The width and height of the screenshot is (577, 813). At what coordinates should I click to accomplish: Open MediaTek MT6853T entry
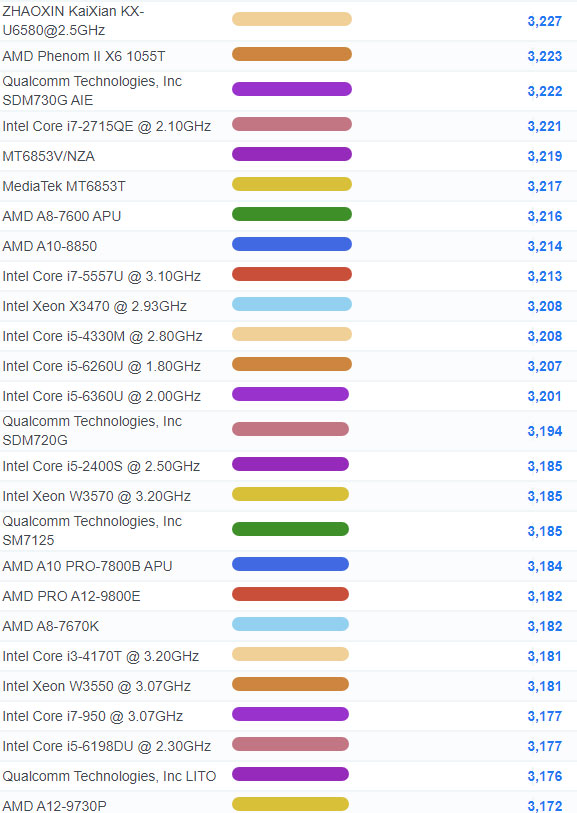[x=64, y=186]
